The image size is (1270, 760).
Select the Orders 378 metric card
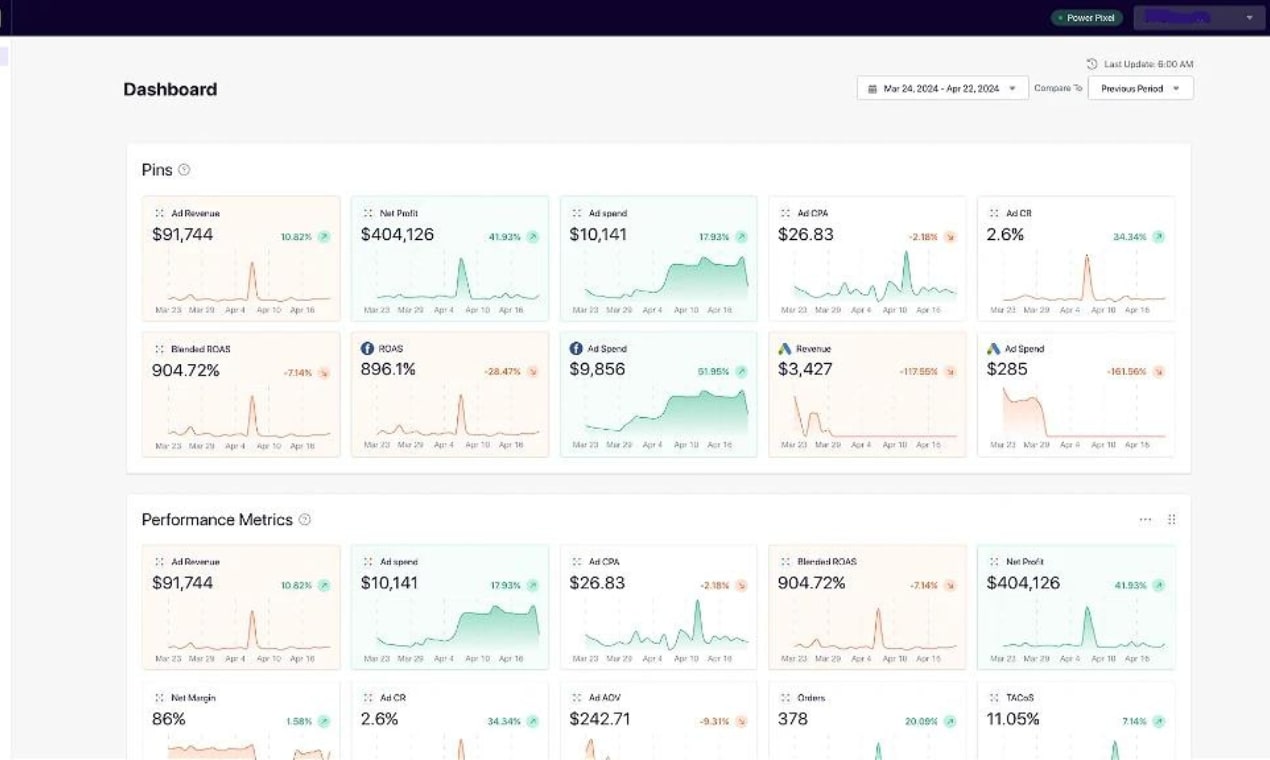[867, 721]
